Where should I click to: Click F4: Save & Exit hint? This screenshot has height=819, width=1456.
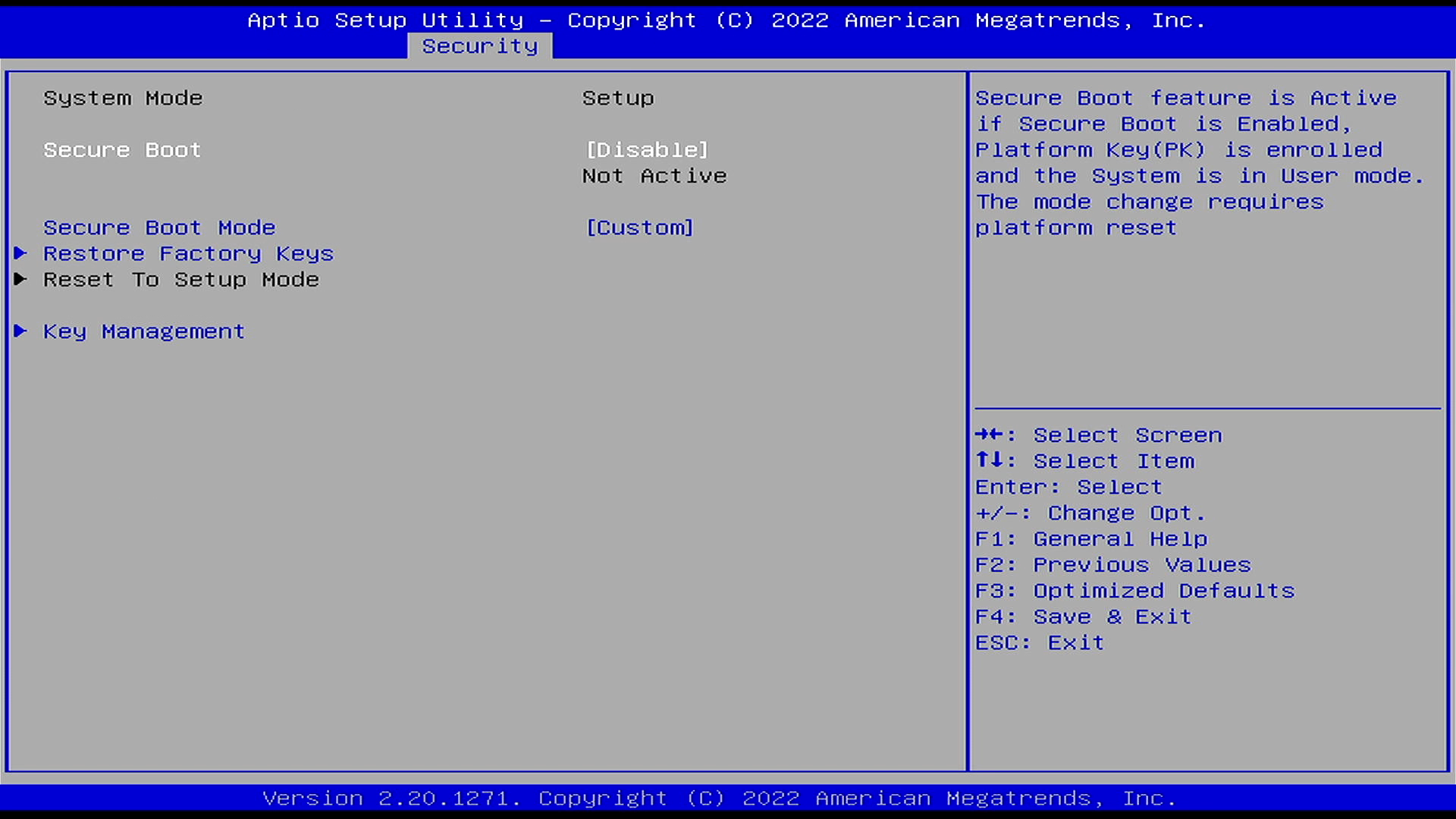pyautogui.click(x=1083, y=617)
